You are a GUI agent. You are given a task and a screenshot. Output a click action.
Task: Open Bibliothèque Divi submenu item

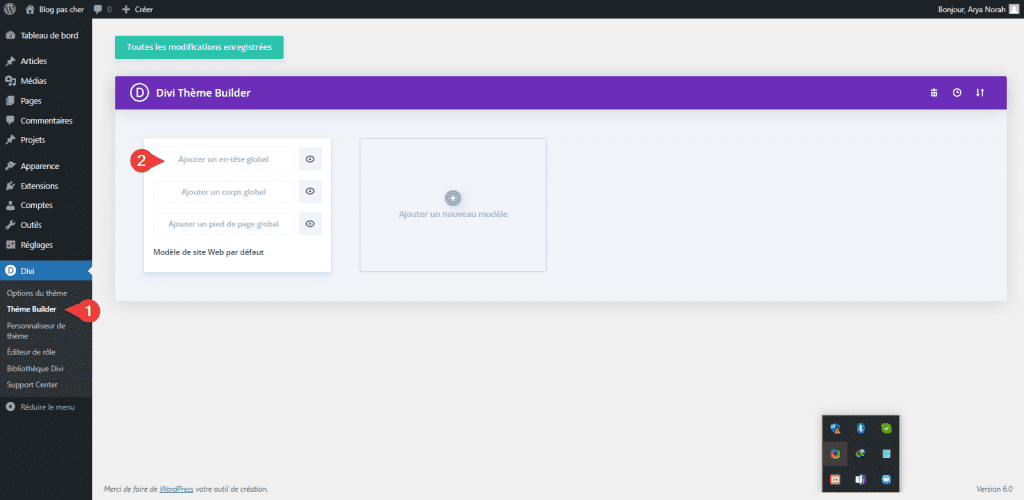pyautogui.click(x=35, y=368)
